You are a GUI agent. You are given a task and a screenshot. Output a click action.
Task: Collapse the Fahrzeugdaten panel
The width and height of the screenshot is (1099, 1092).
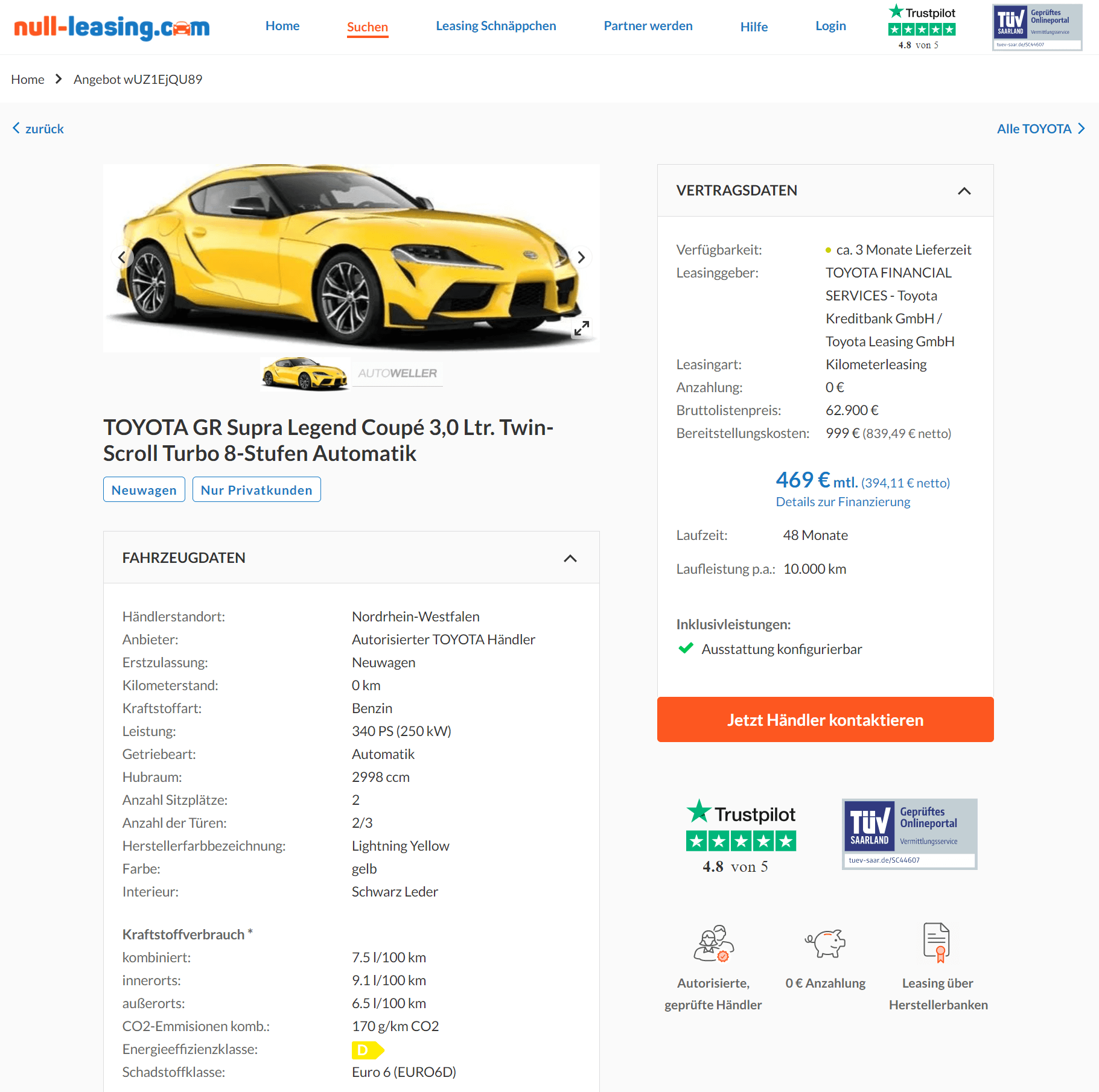[x=570, y=558]
